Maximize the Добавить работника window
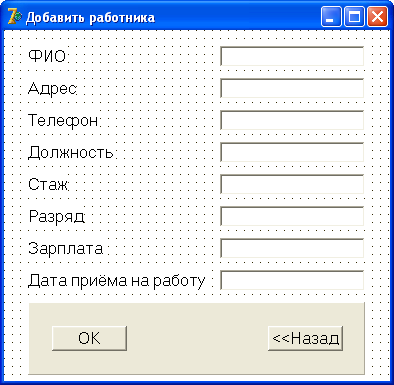 point(354,17)
